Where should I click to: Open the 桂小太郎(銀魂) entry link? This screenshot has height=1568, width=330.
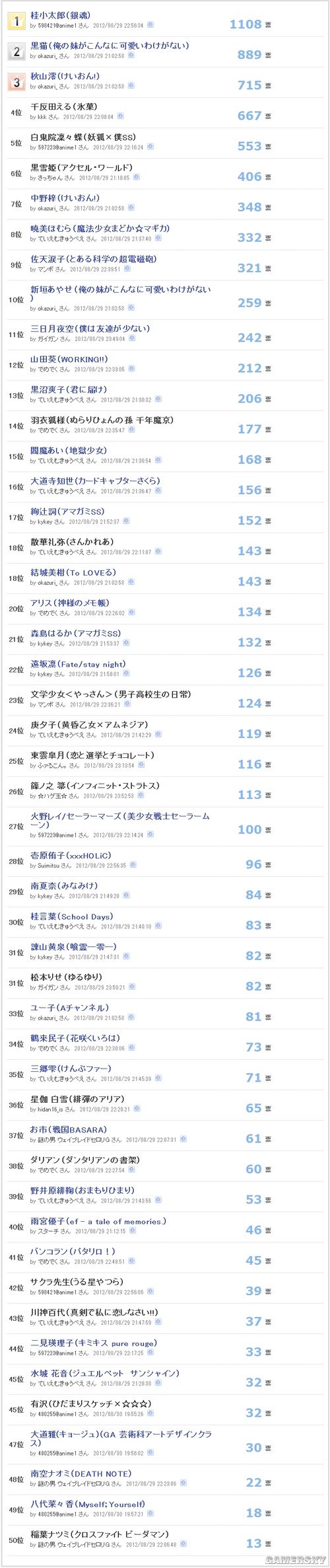[61, 15]
